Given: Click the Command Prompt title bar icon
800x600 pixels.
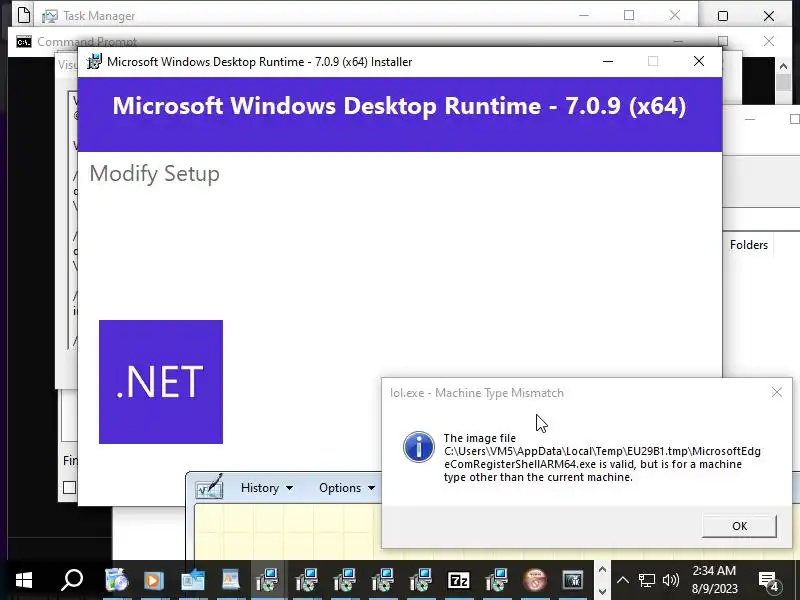Looking at the screenshot, I should [x=23, y=42].
